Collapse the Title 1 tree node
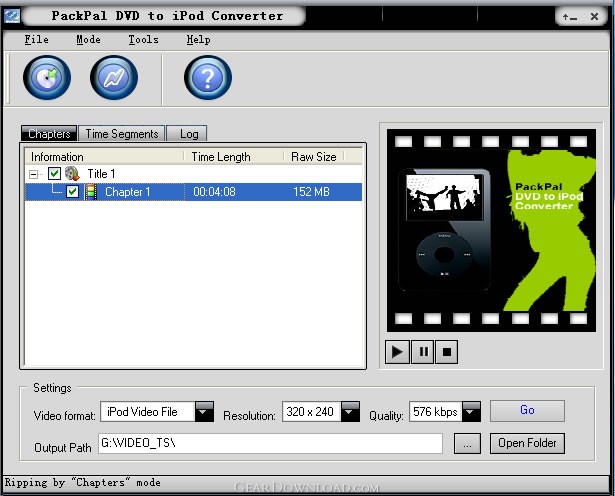Screen dimensions: 615x496 [34, 174]
